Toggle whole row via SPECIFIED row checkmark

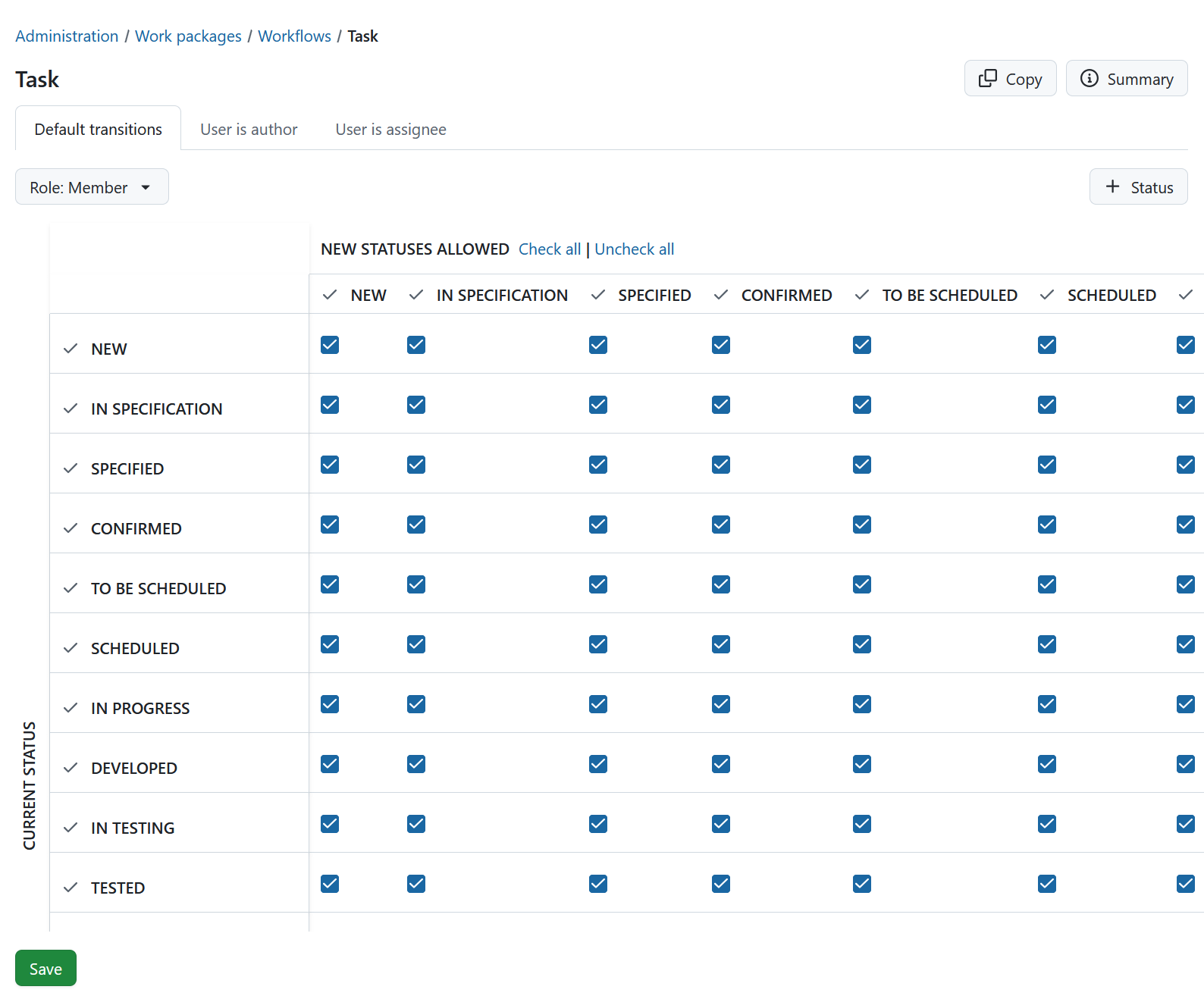(x=71, y=468)
